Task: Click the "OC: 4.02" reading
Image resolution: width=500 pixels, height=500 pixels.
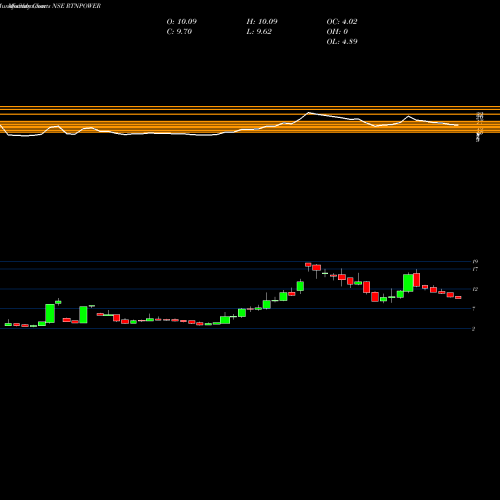Action: (x=342, y=22)
